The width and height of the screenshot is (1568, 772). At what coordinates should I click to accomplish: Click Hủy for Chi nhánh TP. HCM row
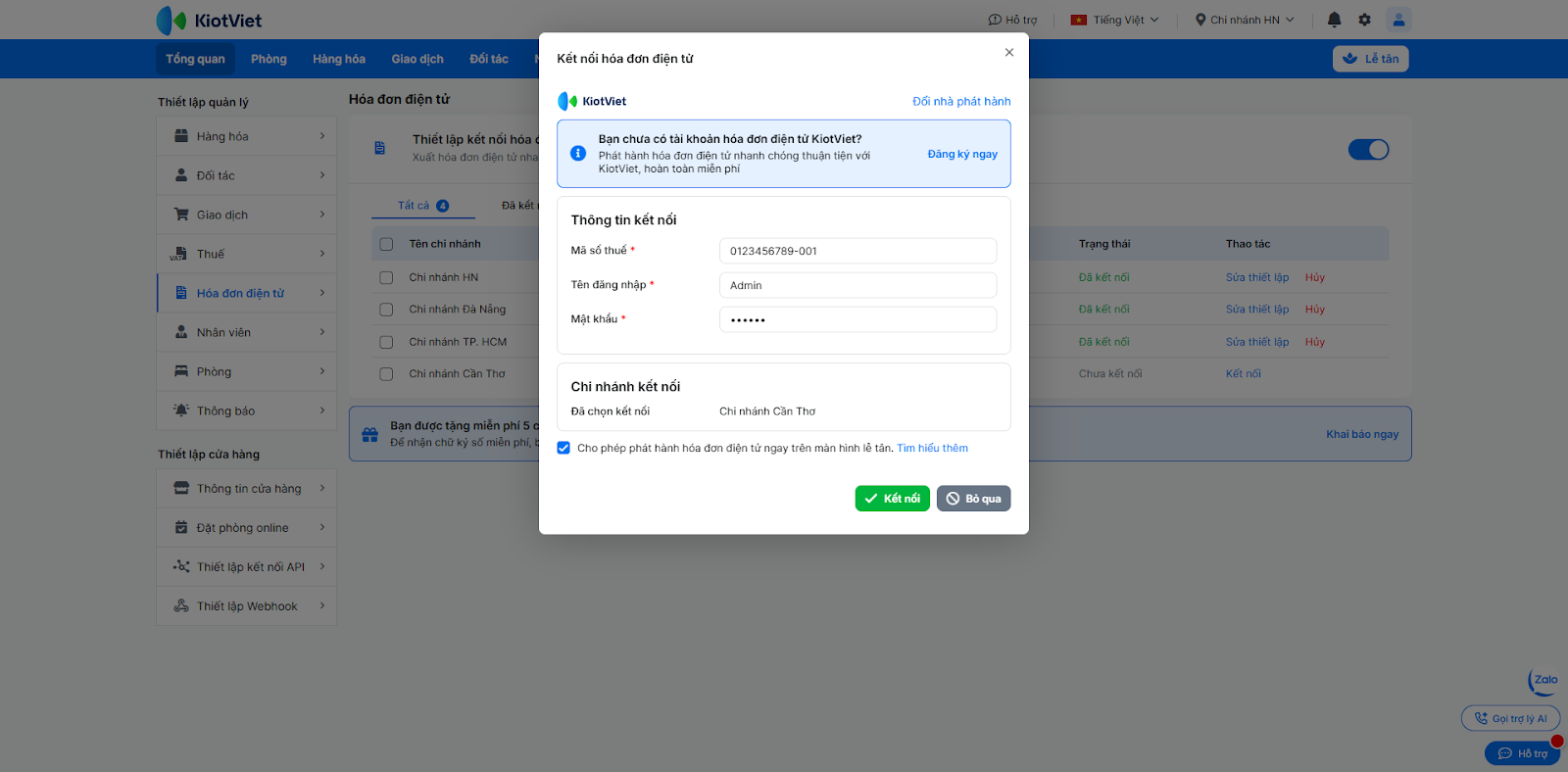point(1315,342)
